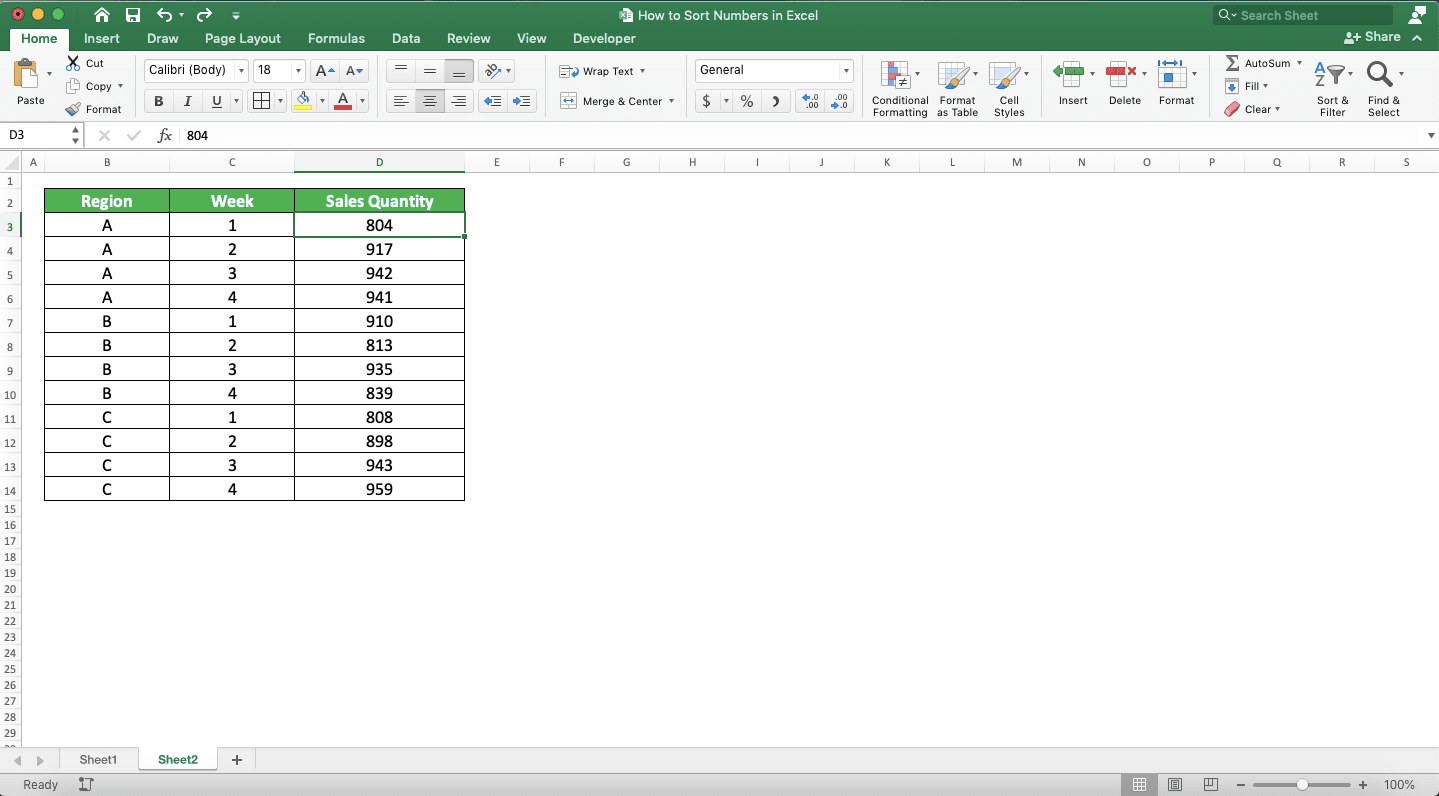The height and width of the screenshot is (796, 1439).
Task: Click the Format painter brush
Action: [x=73, y=109]
